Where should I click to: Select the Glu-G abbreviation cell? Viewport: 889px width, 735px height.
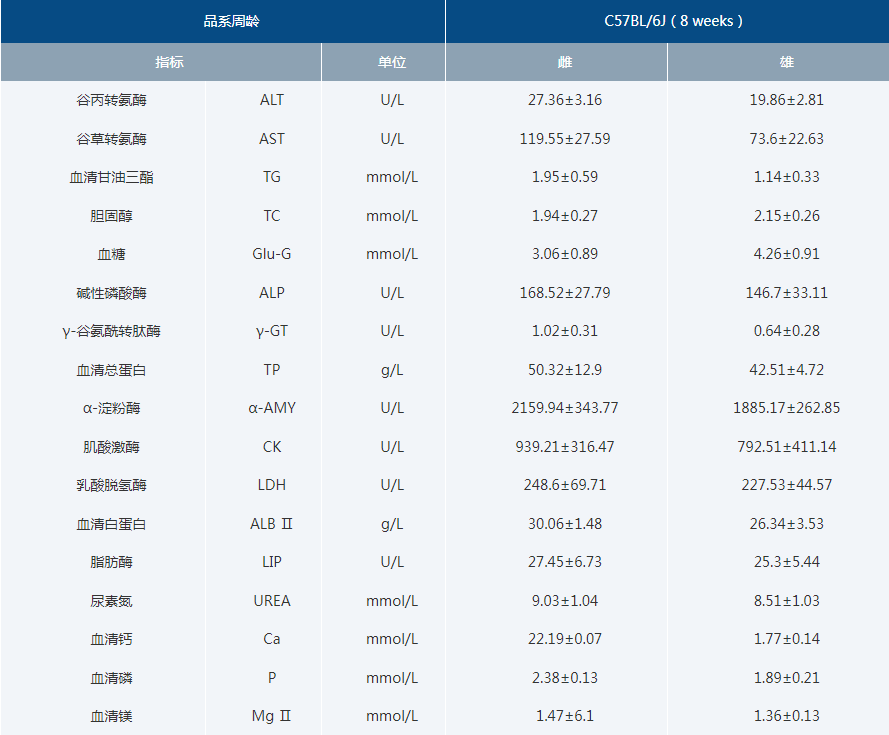(272, 254)
